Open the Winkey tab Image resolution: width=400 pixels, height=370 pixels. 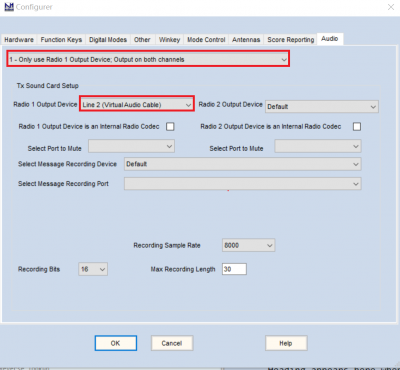(169, 40)
